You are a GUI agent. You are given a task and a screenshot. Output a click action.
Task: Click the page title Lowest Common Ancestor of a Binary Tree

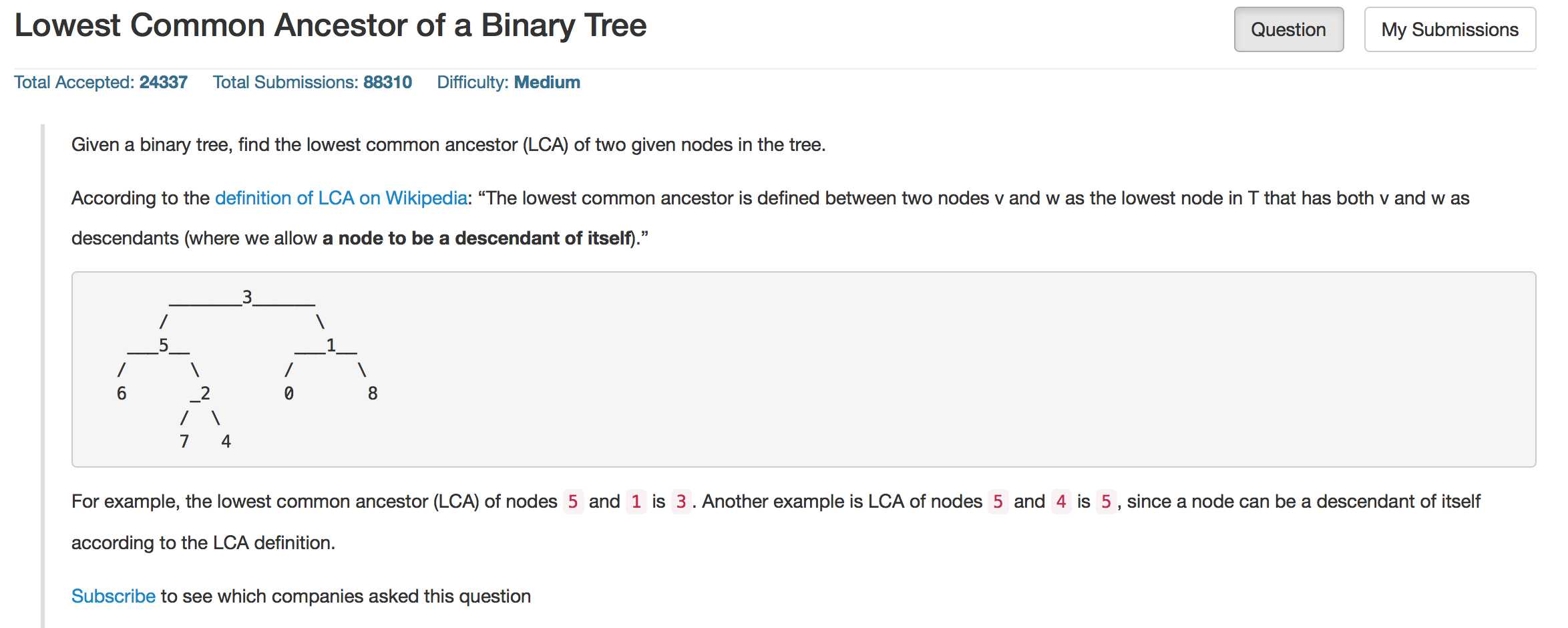pos(331,25)
